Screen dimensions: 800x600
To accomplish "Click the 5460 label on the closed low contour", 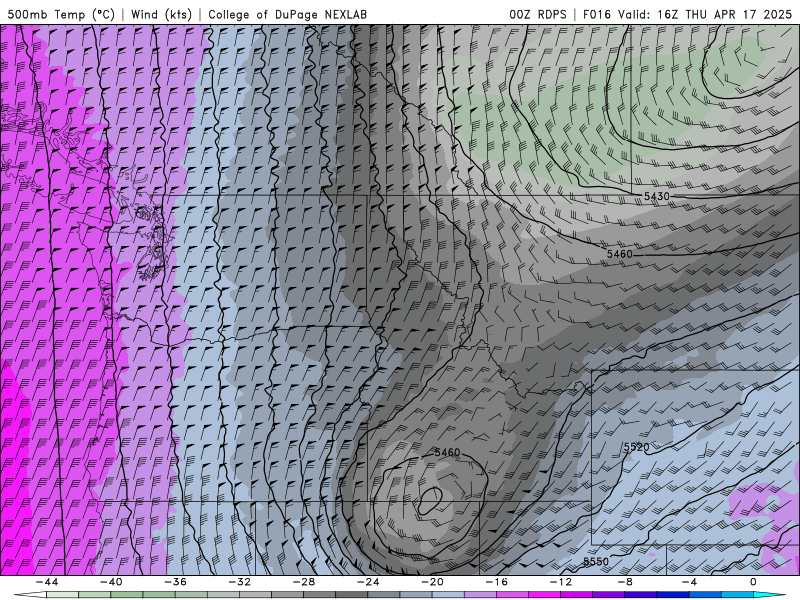I will 447,453.
